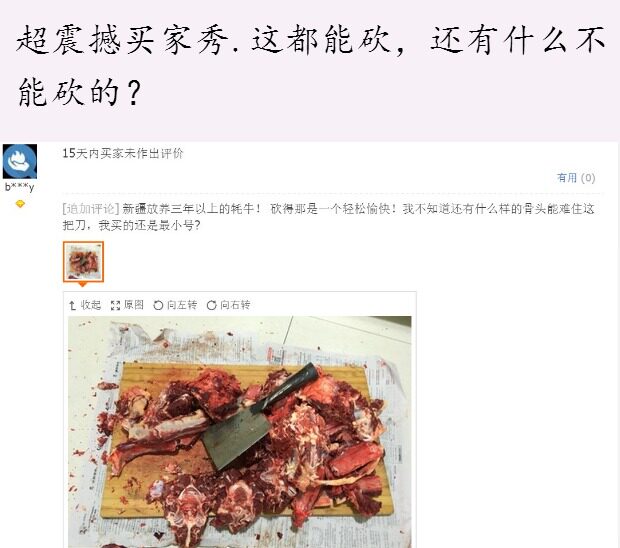
Task: Click the enlarged meat and cleaver photo
Action: pyautogui.click(x=240, y=432)
